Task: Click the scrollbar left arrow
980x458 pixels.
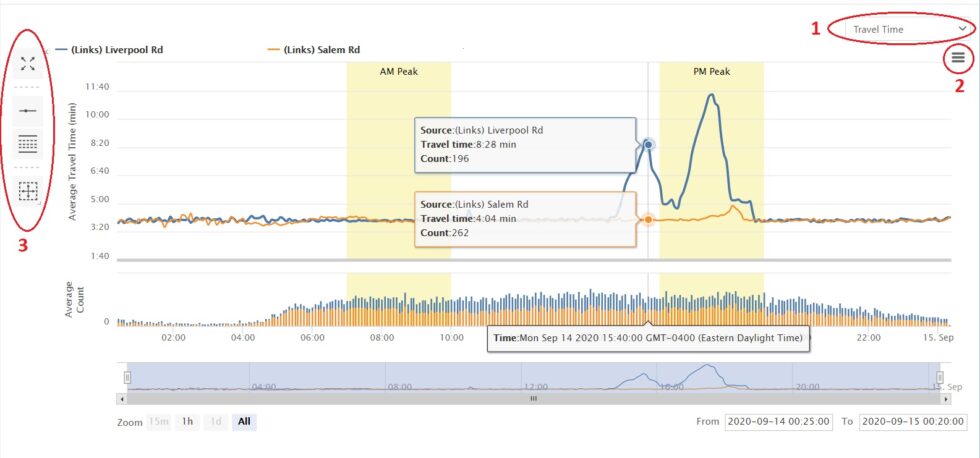Action: [x=121, y=399]
